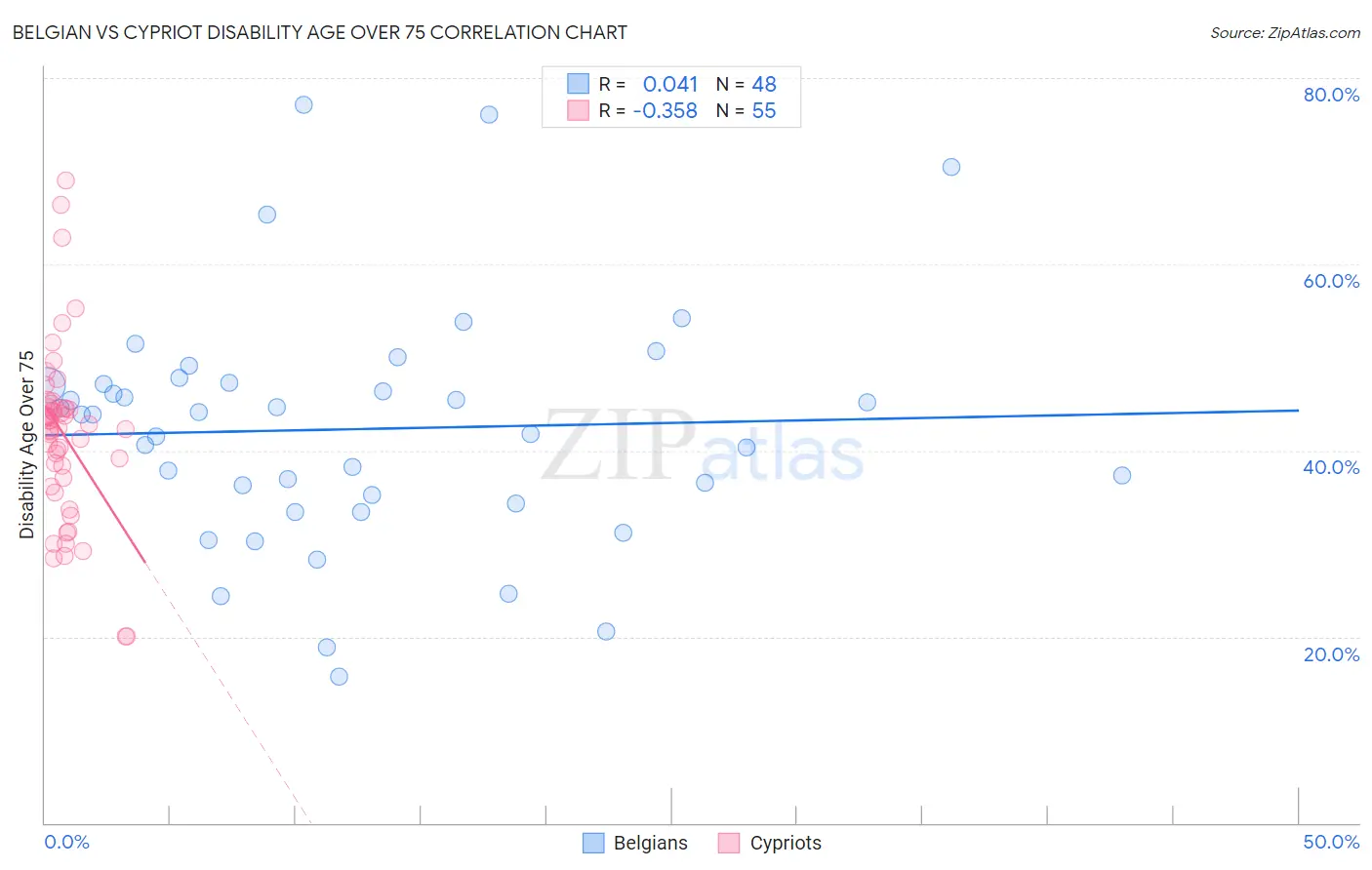Click the Disability Age Over 75 axis title
The height and width of the screenshot is (870, 1372).
point(26,445)
